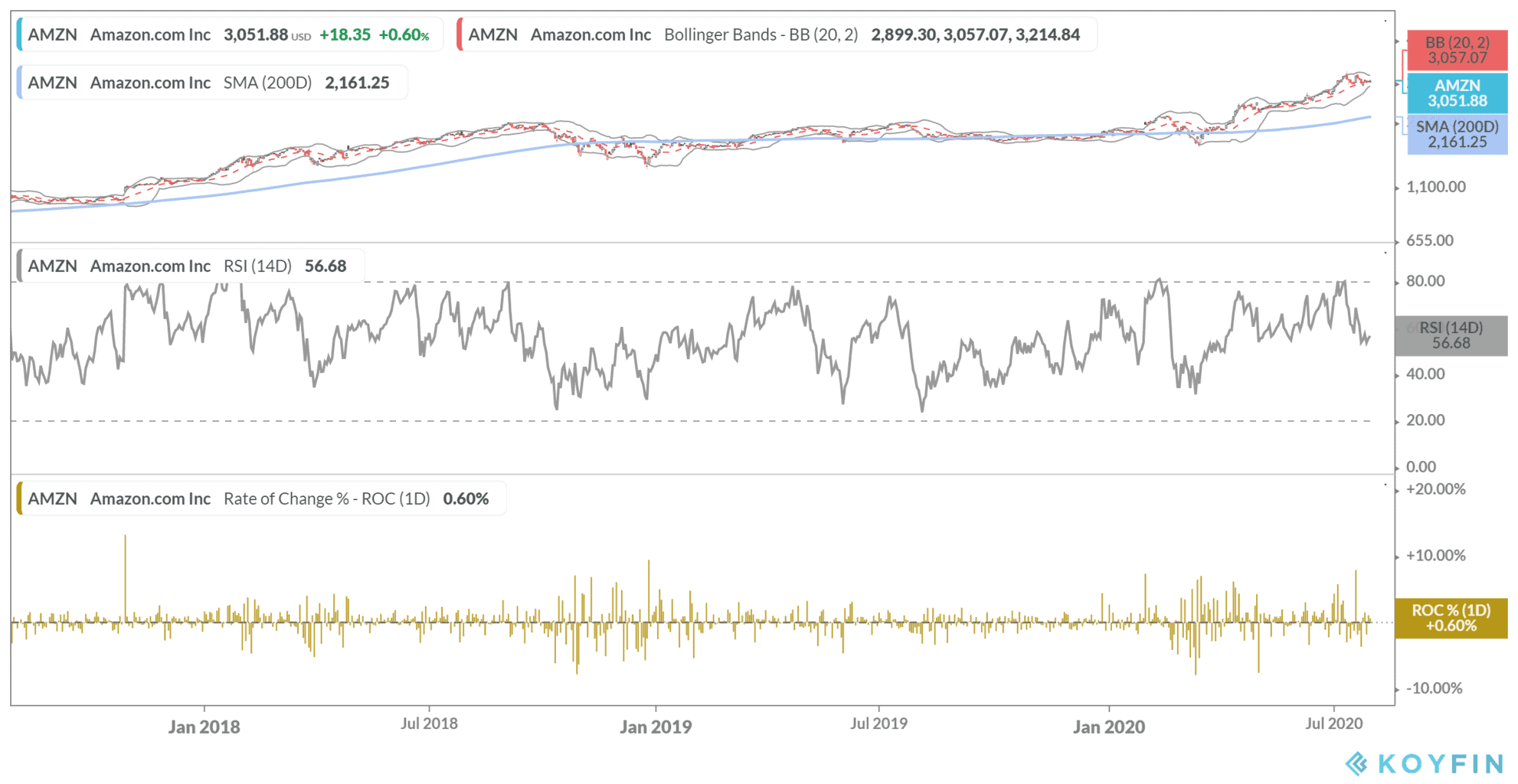Click the gray RSI (14D) 56.68 tag
This screenshot has width=1518, height=784.
1451,335
